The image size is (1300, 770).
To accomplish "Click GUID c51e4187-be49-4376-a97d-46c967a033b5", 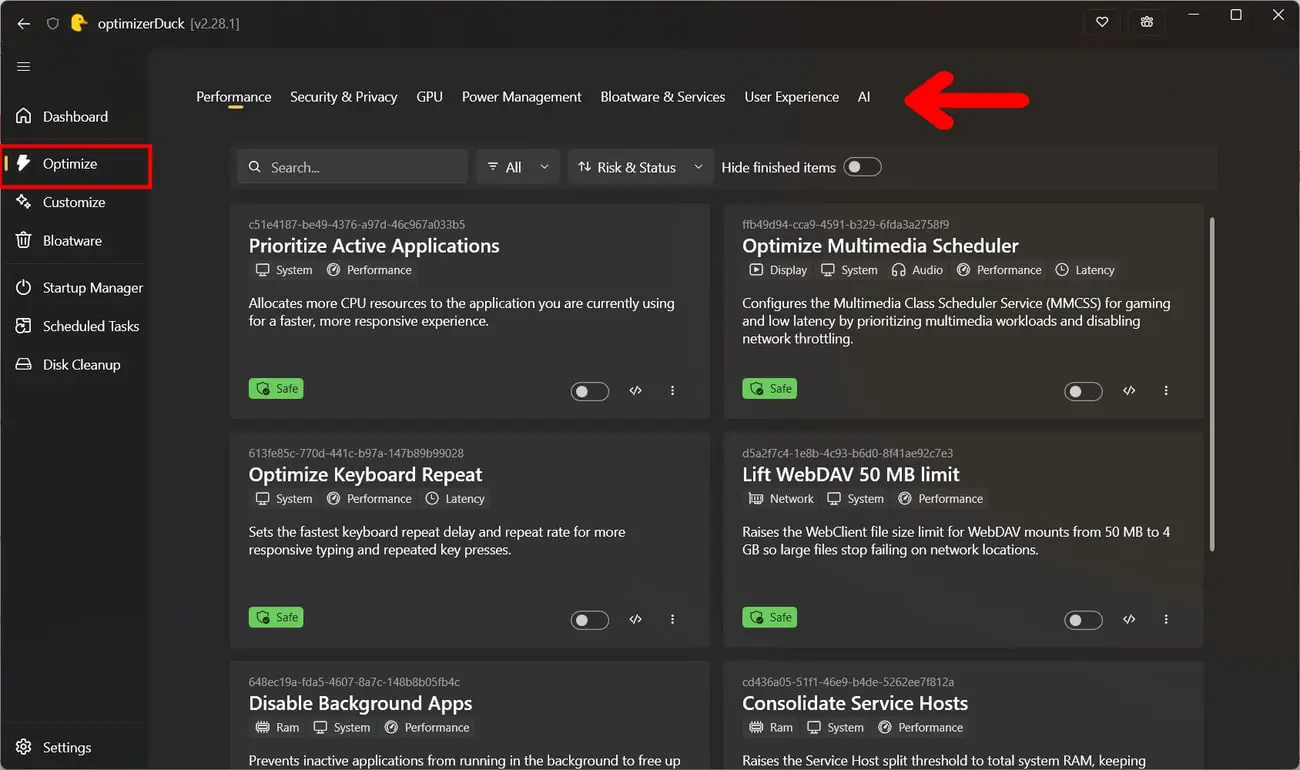I will pyautogui.click(x=357, y=225).
